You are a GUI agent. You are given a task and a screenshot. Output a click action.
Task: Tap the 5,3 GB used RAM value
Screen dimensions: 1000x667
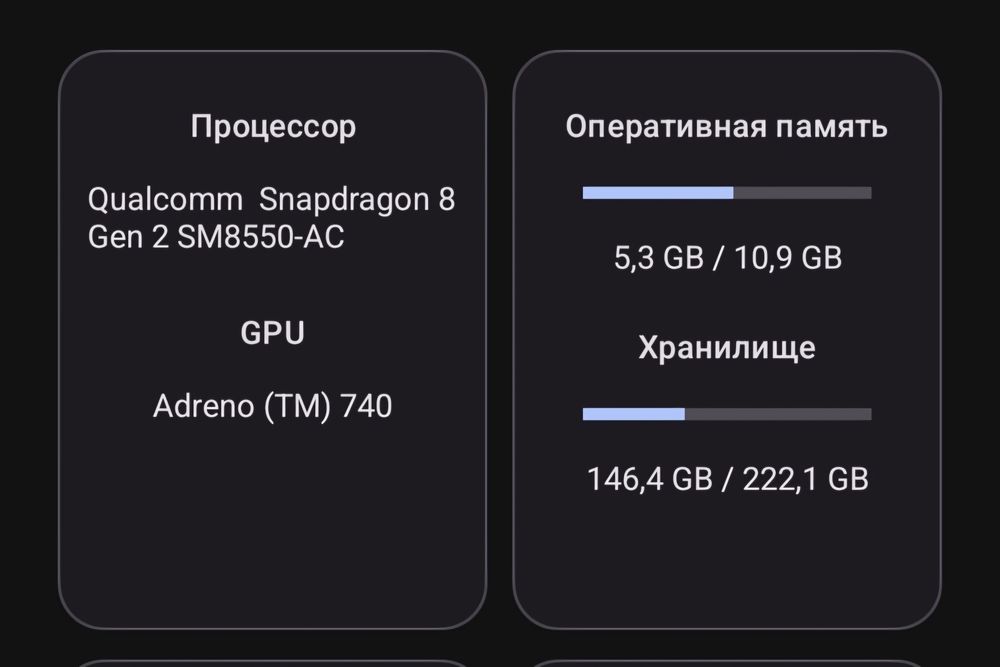click(x=657, y=258)
